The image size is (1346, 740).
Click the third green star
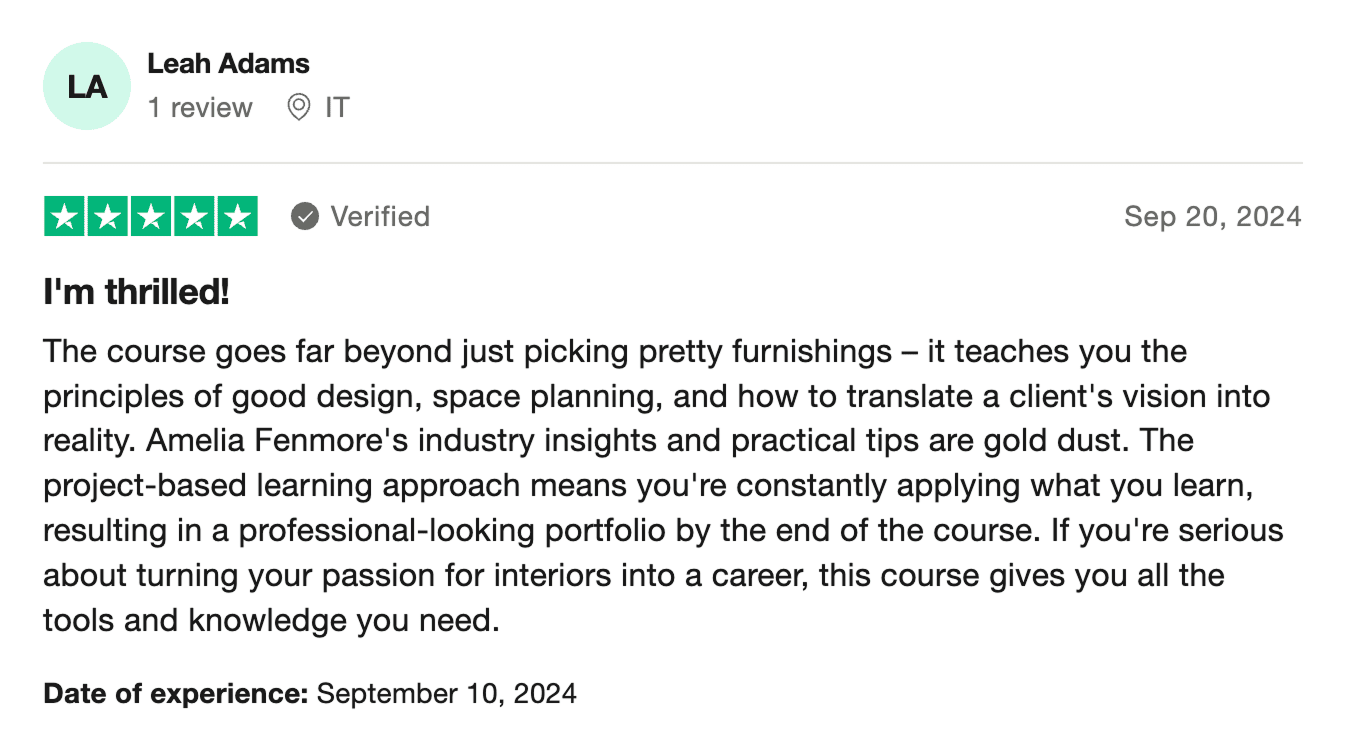click(x=151, y=217)
